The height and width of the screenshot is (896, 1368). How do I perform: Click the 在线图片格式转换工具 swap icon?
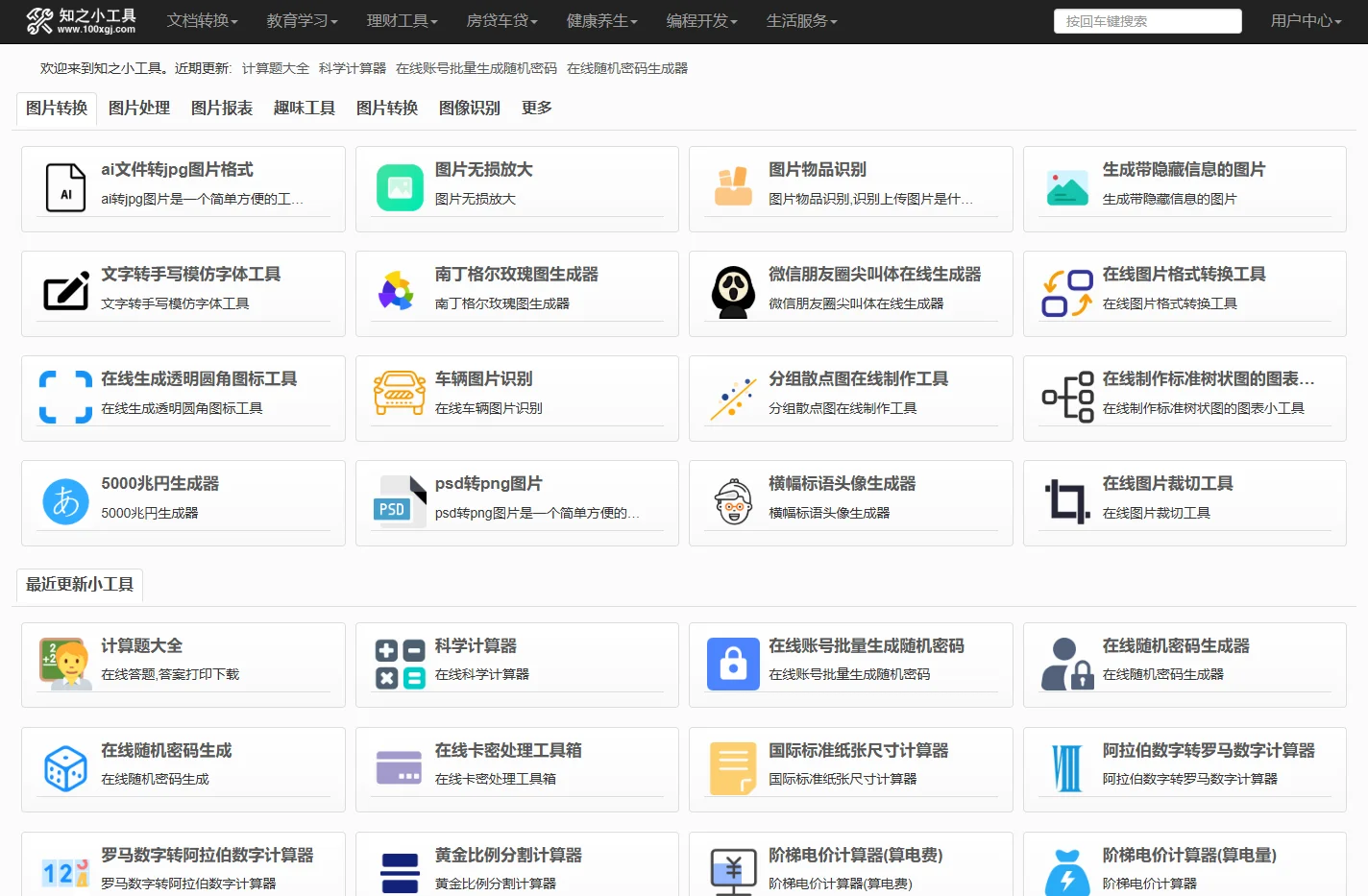click(1067, 293)
